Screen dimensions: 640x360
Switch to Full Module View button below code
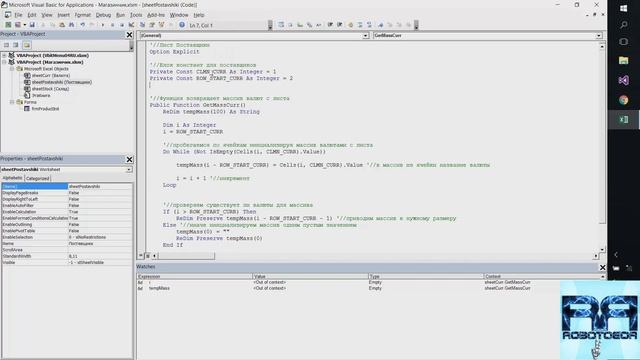click(x=148, y=256)
